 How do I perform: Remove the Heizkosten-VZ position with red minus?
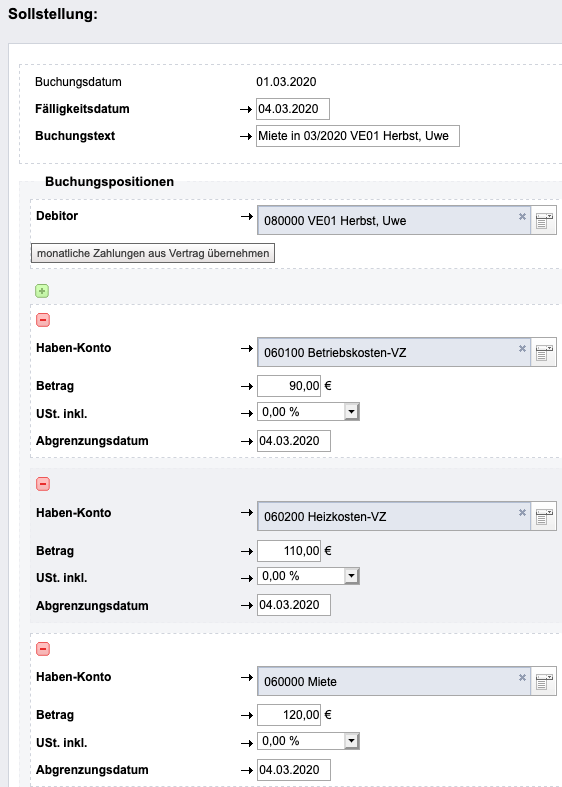click(43, 484)
